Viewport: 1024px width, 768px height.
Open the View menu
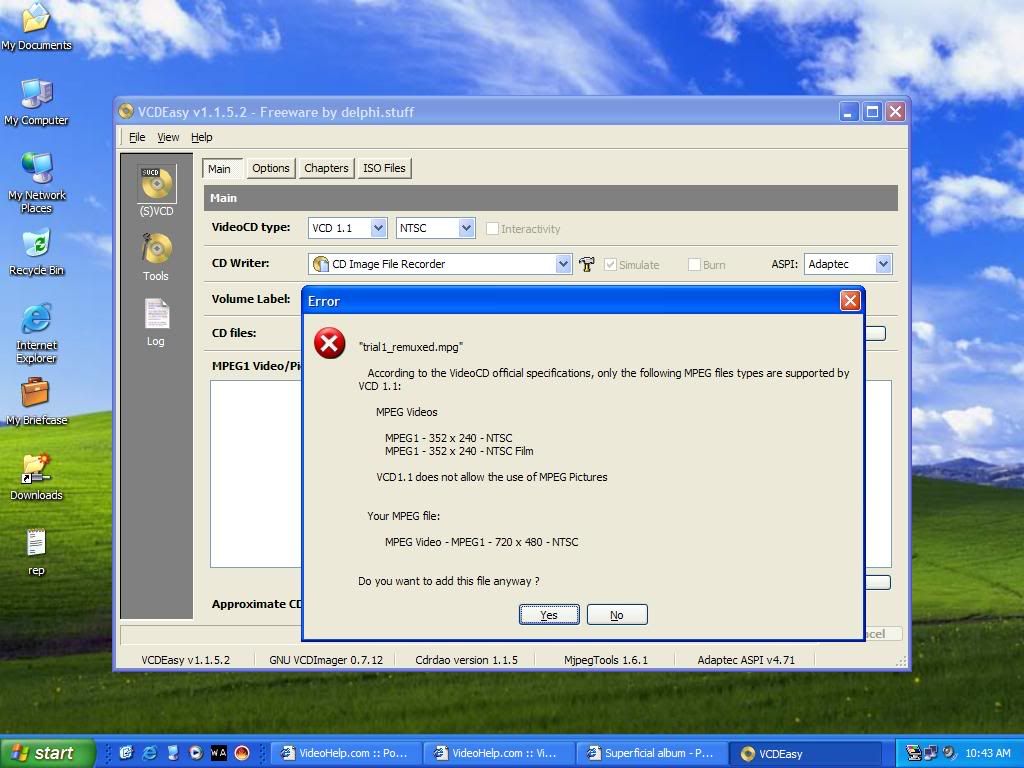point(168,137)
